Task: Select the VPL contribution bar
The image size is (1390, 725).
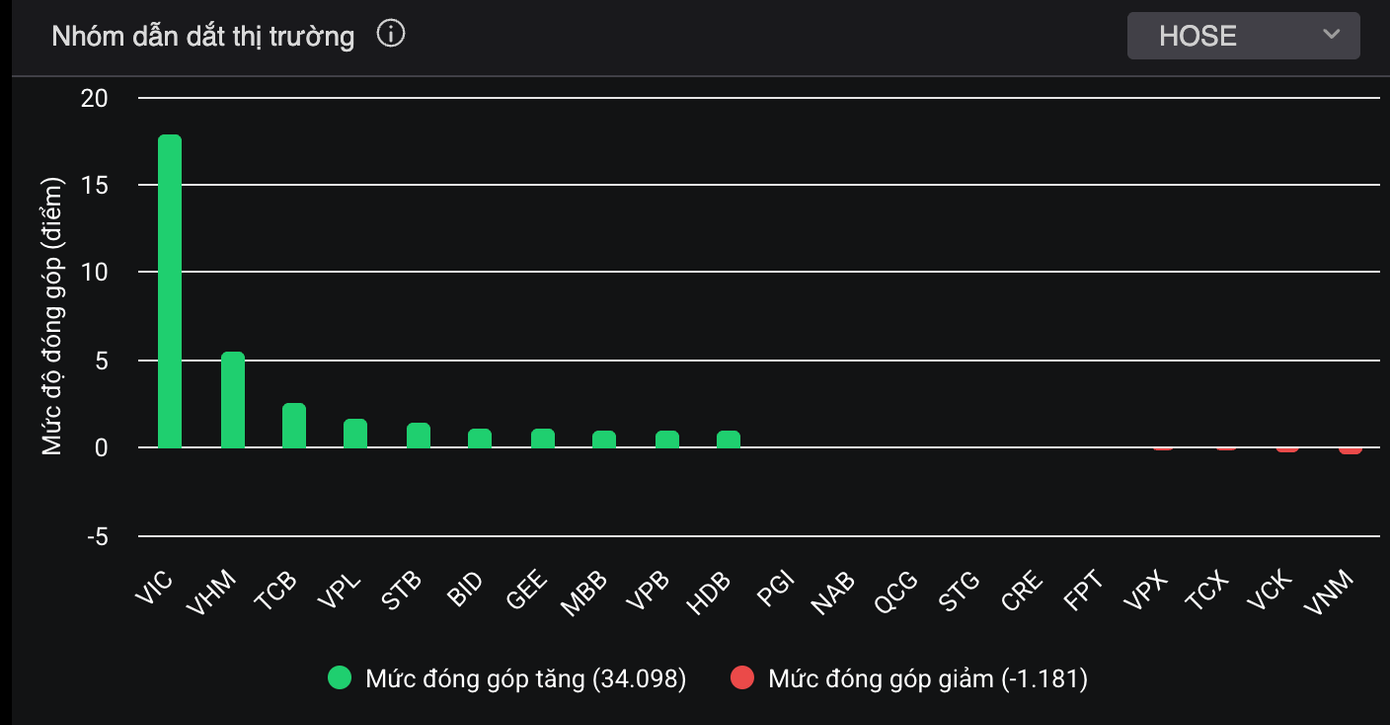Action: [x=355, y=433]
